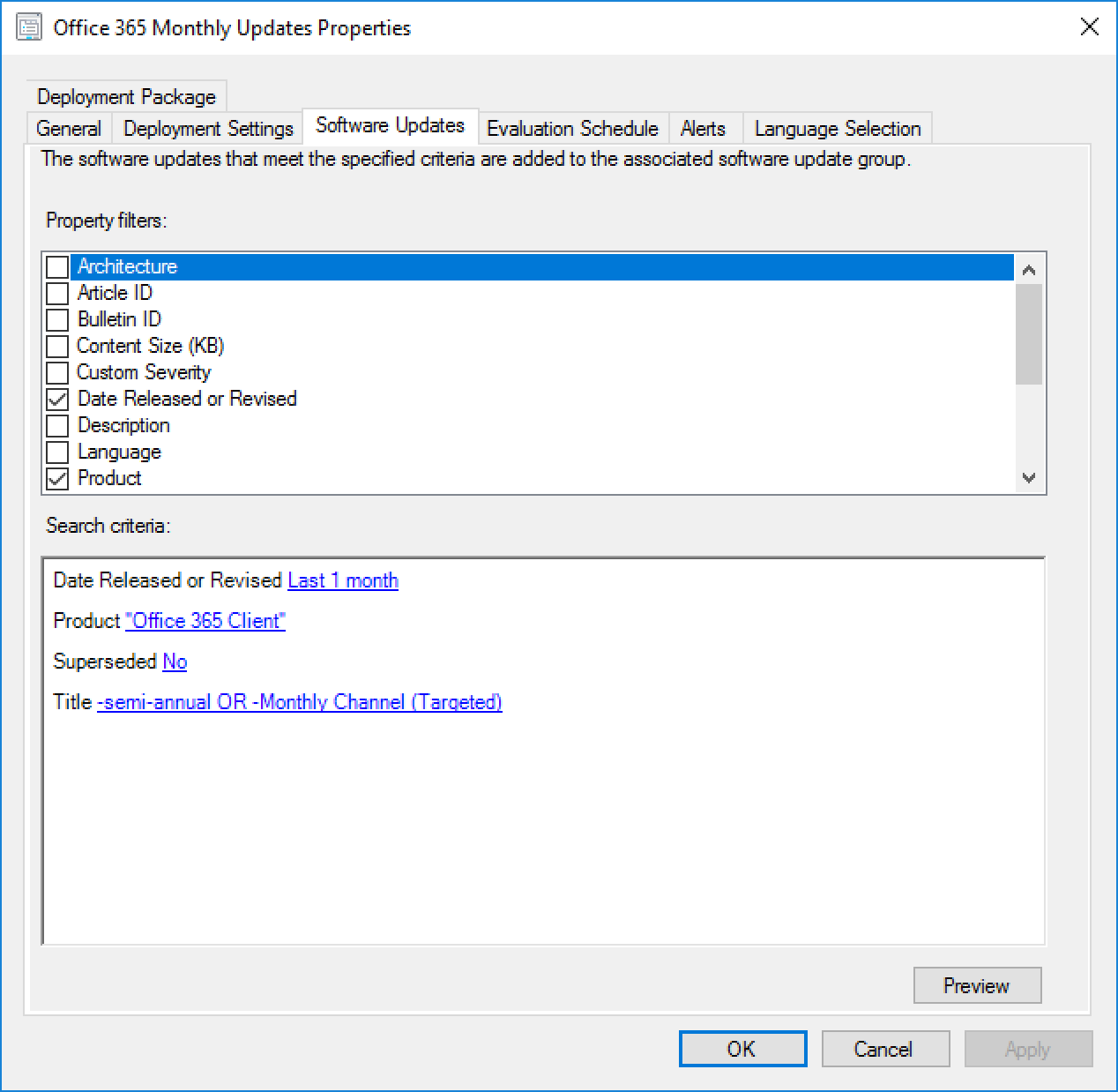Confirm changes with the OK button
The height and width of the screenshot is (1092, 1118).
pos(742,1049)
